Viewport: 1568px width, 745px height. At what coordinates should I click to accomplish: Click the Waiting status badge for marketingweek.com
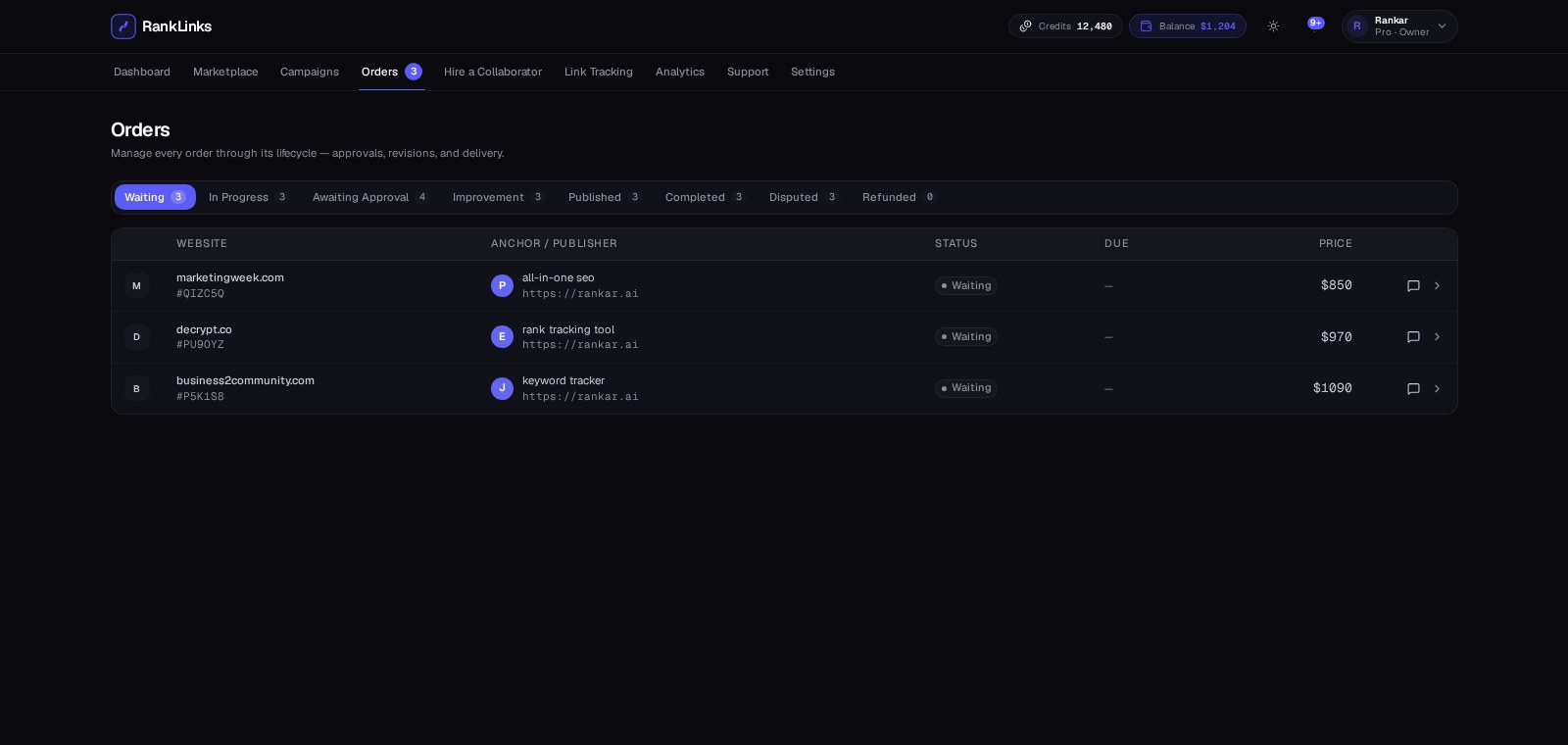pos(966,285)
